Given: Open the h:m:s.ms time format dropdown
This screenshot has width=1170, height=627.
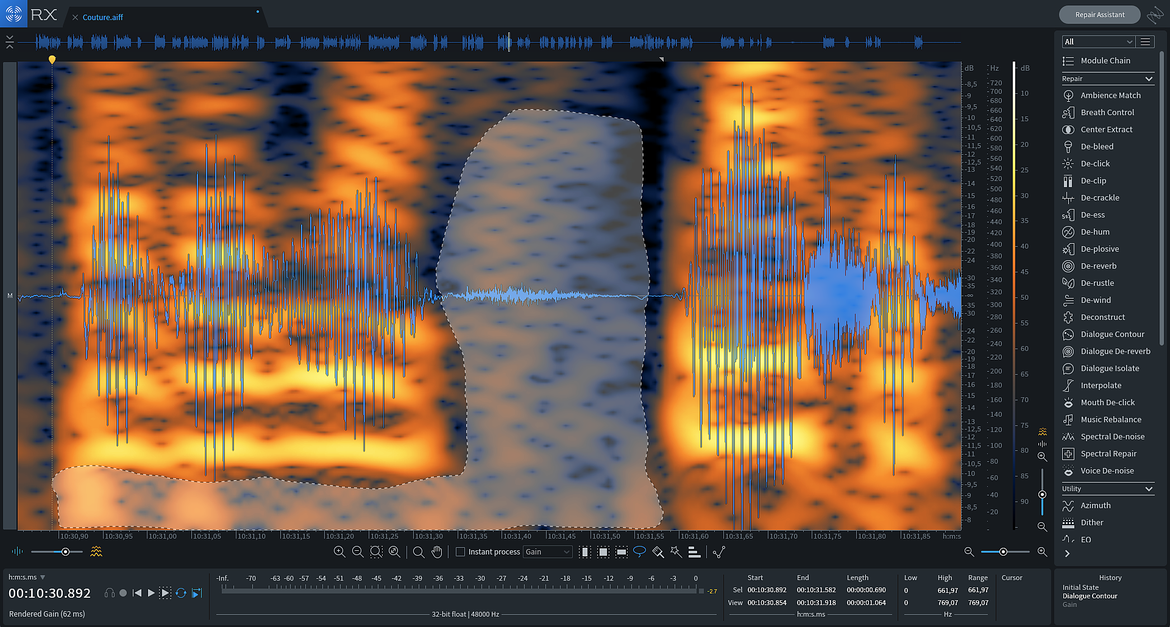Looking at the screenshot, I should (x=27, y=577).
